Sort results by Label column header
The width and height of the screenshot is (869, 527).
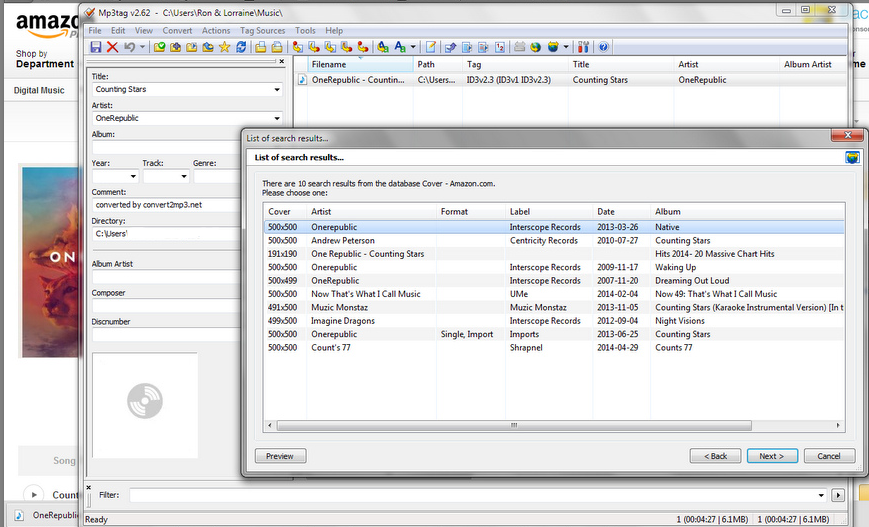pos(549,212)
